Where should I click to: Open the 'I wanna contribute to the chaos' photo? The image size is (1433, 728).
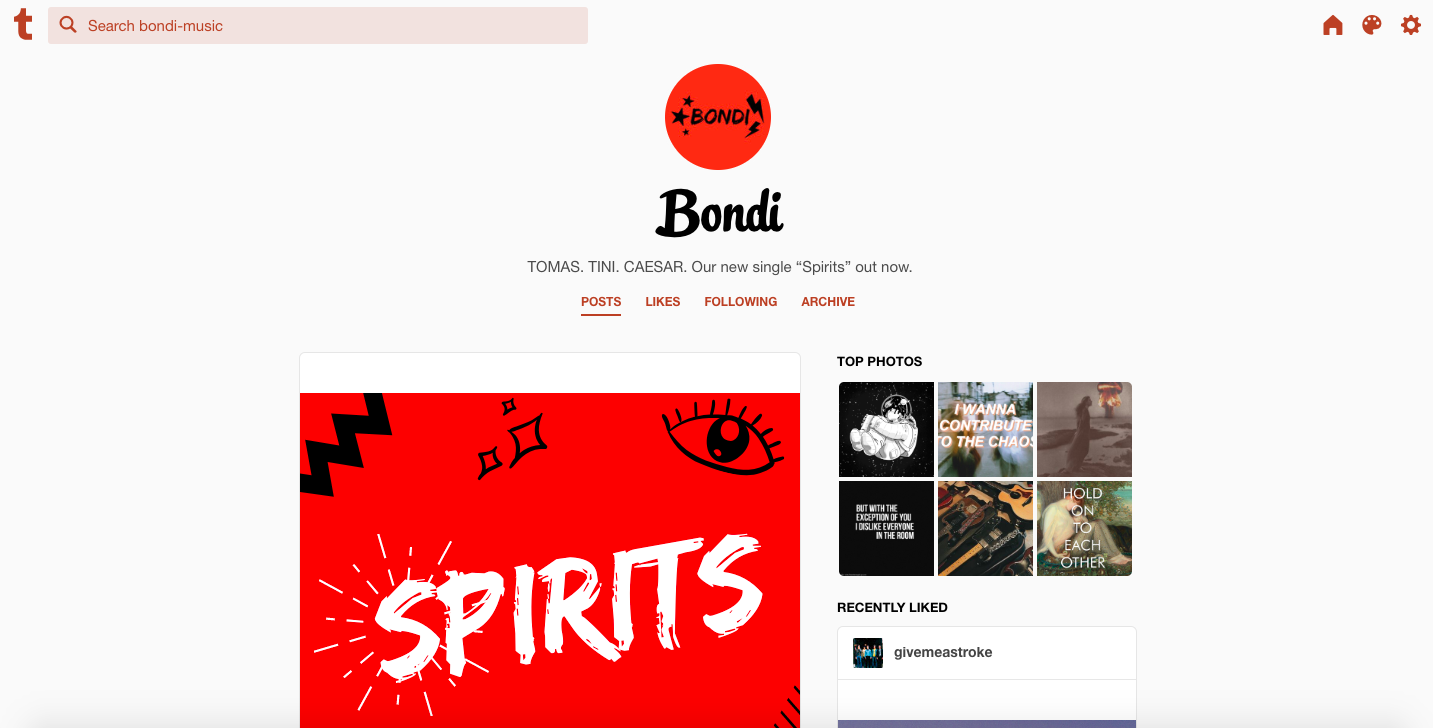985,429
